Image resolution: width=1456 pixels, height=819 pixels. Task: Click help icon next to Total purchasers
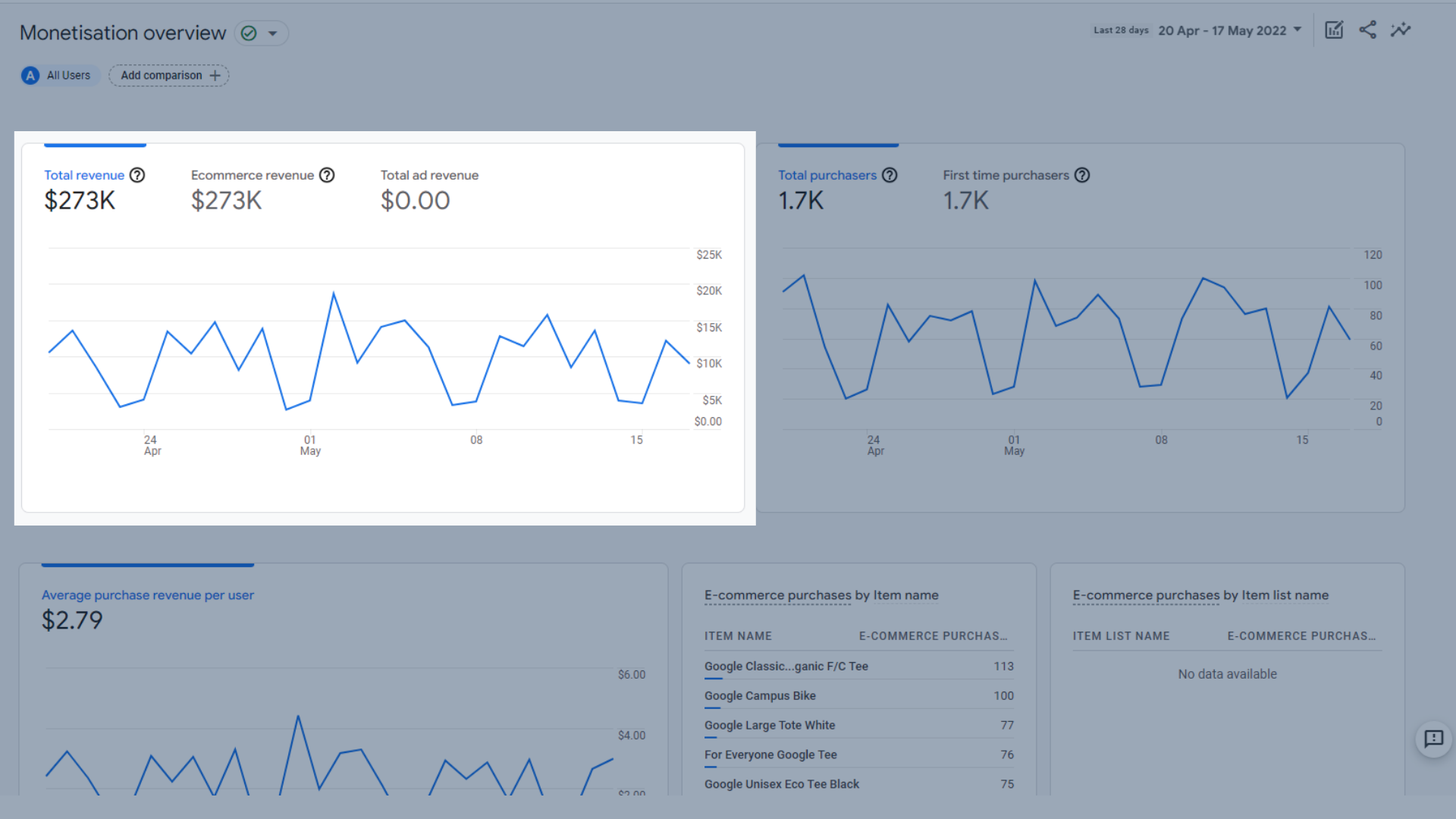(x=890, y=175)
